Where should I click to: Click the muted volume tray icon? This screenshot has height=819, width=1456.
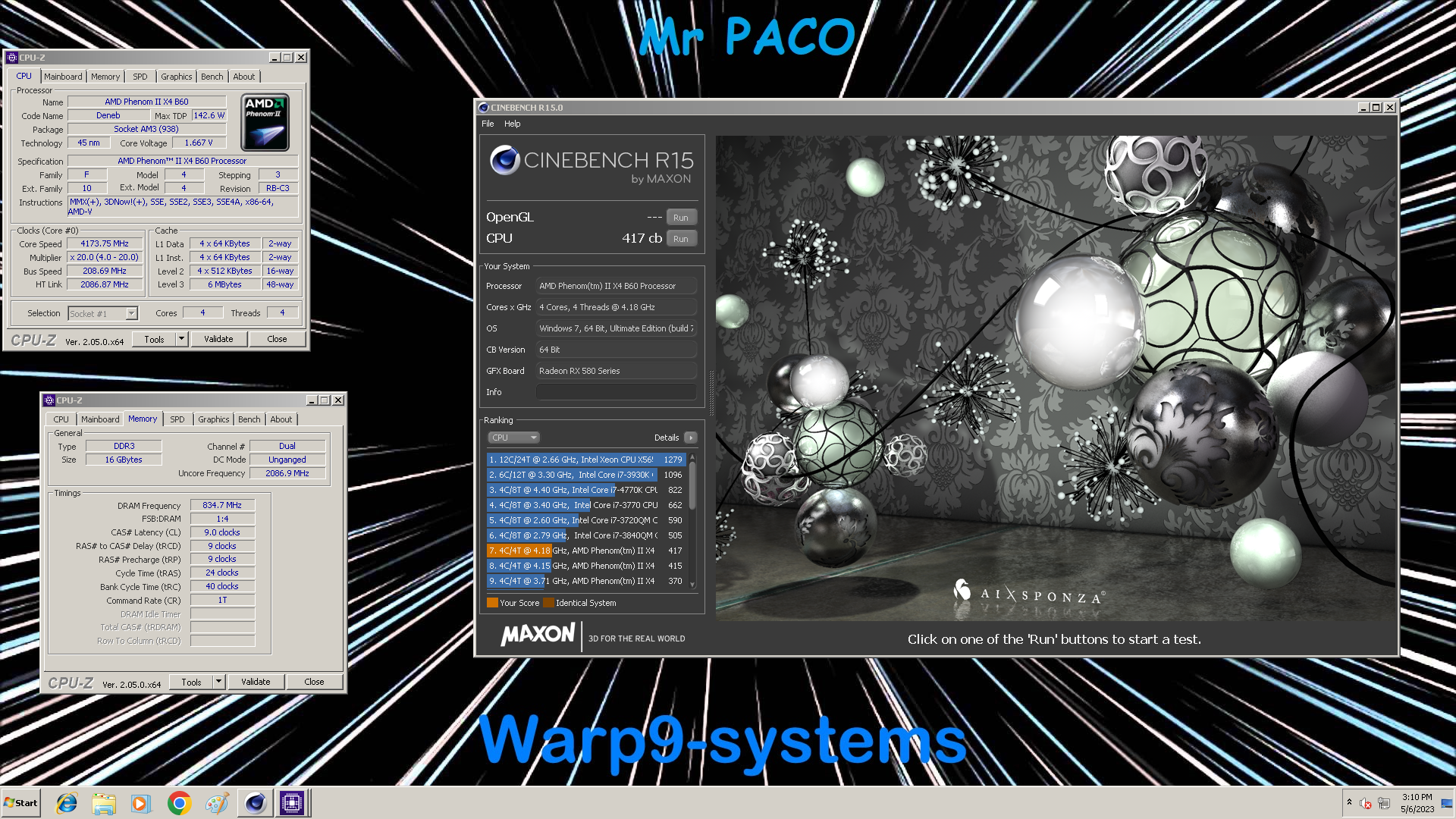[x=1366, y=803]
